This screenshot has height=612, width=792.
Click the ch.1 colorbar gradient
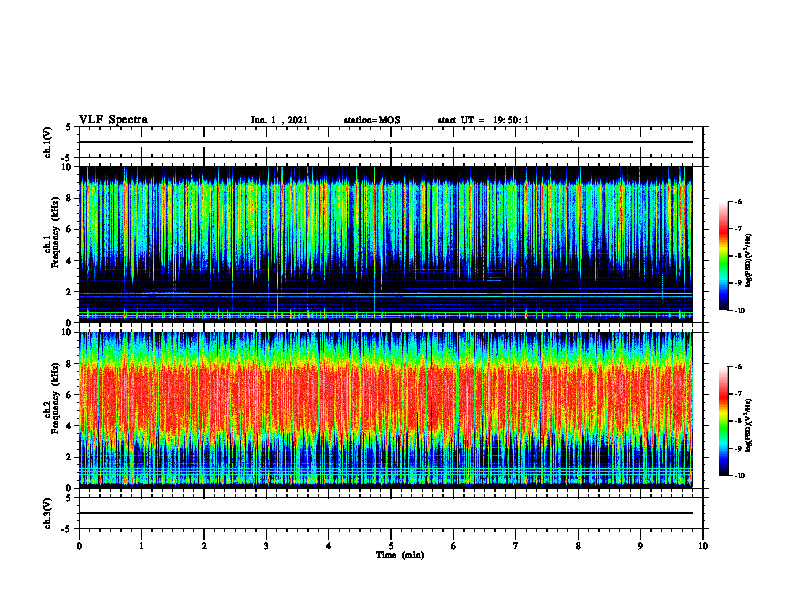tap(723, 256)
